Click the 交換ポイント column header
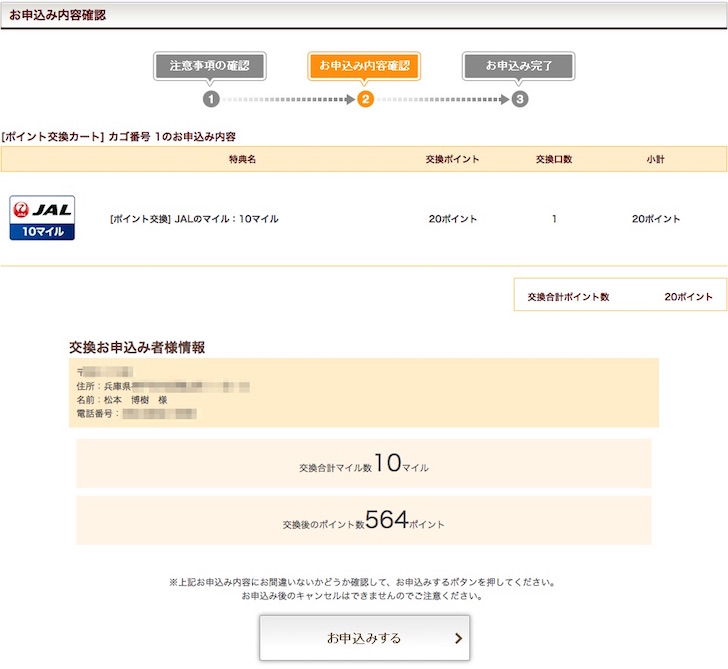728x669 pixels. point(452,159)
